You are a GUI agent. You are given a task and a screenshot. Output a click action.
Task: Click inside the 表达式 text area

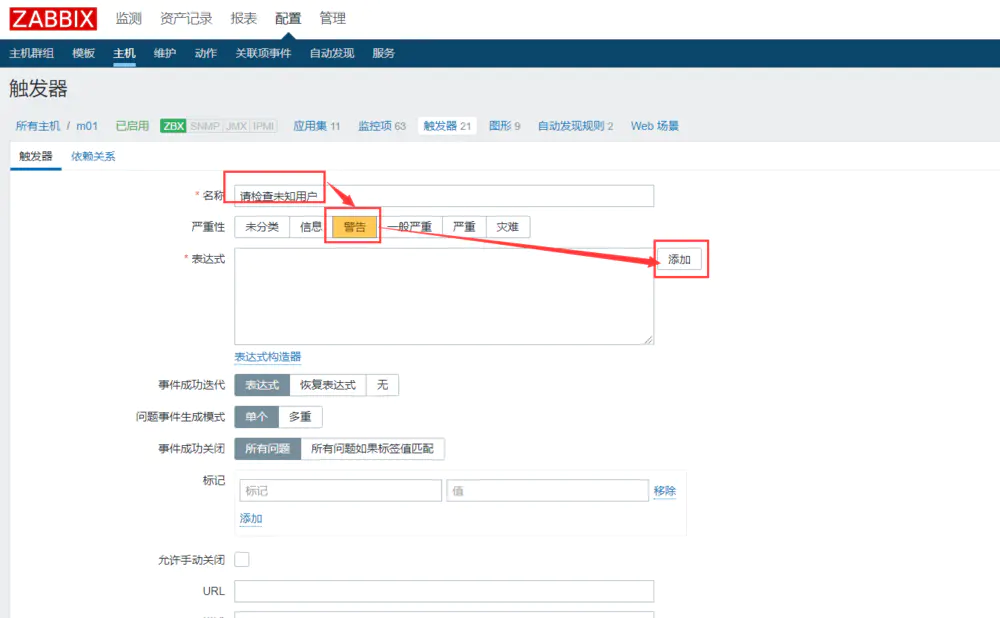444,296
